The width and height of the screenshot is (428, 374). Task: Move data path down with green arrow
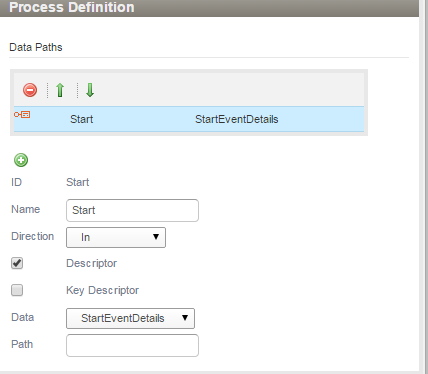click(x=90, y=90)
